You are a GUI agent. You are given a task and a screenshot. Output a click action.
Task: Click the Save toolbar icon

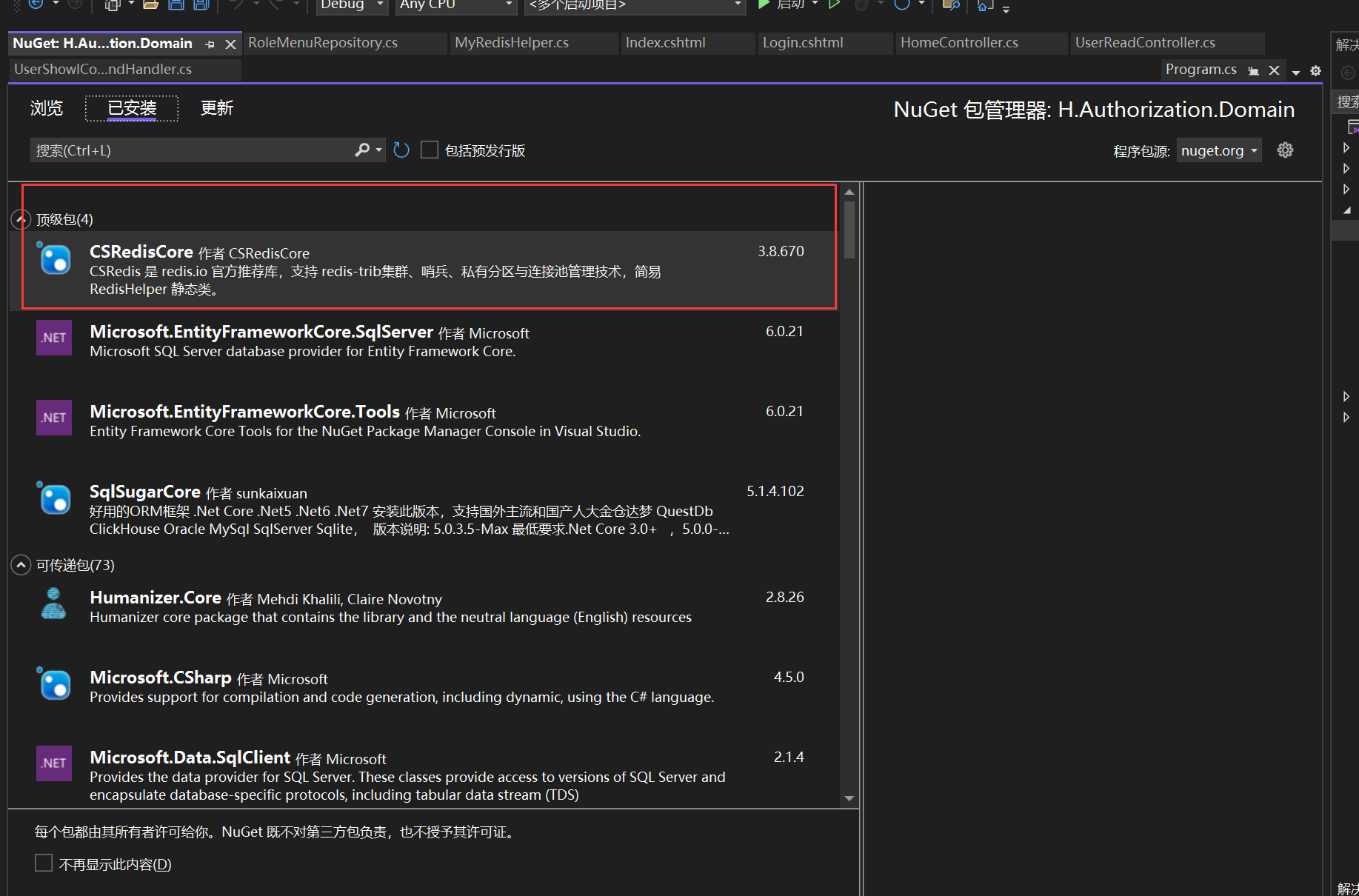coord(176,4)
